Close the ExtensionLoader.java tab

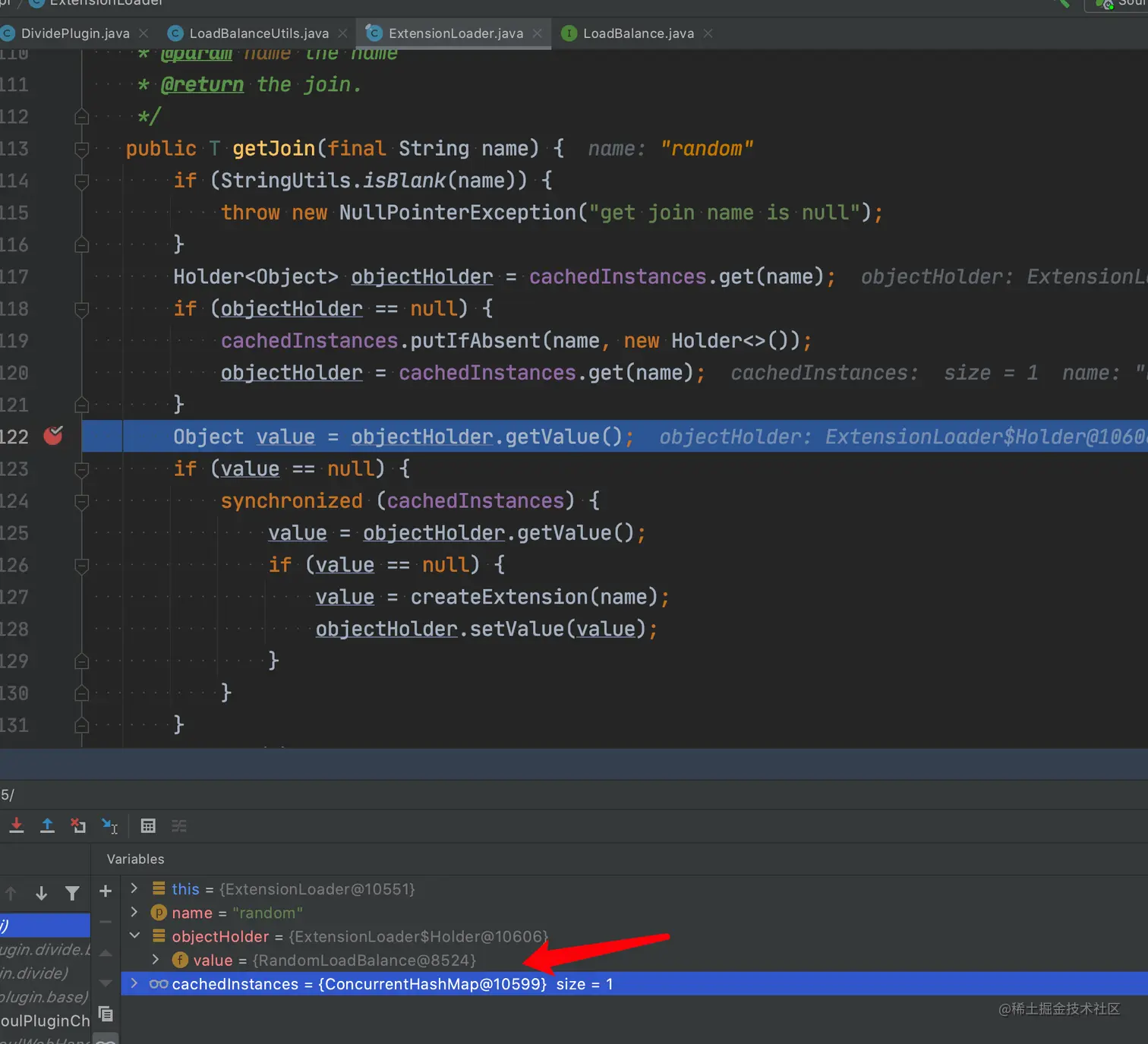point(538,33)
